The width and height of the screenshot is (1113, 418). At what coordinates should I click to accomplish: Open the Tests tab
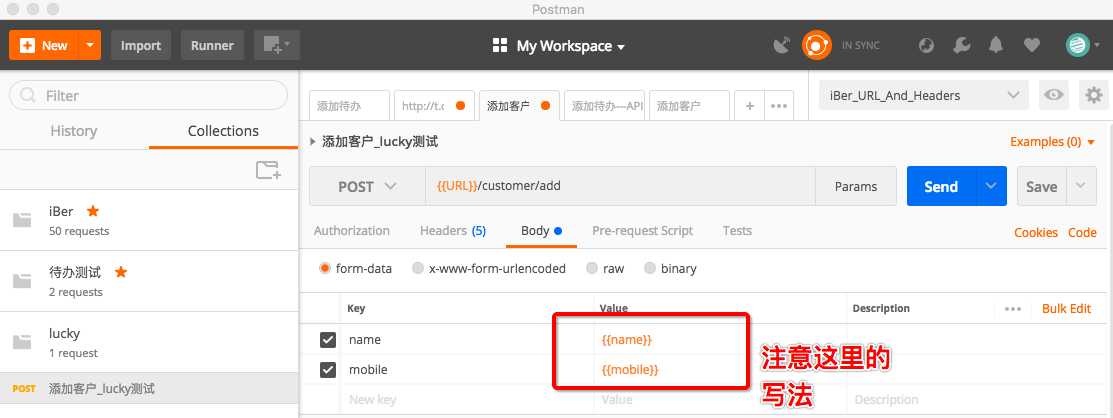tap(737, 231)
